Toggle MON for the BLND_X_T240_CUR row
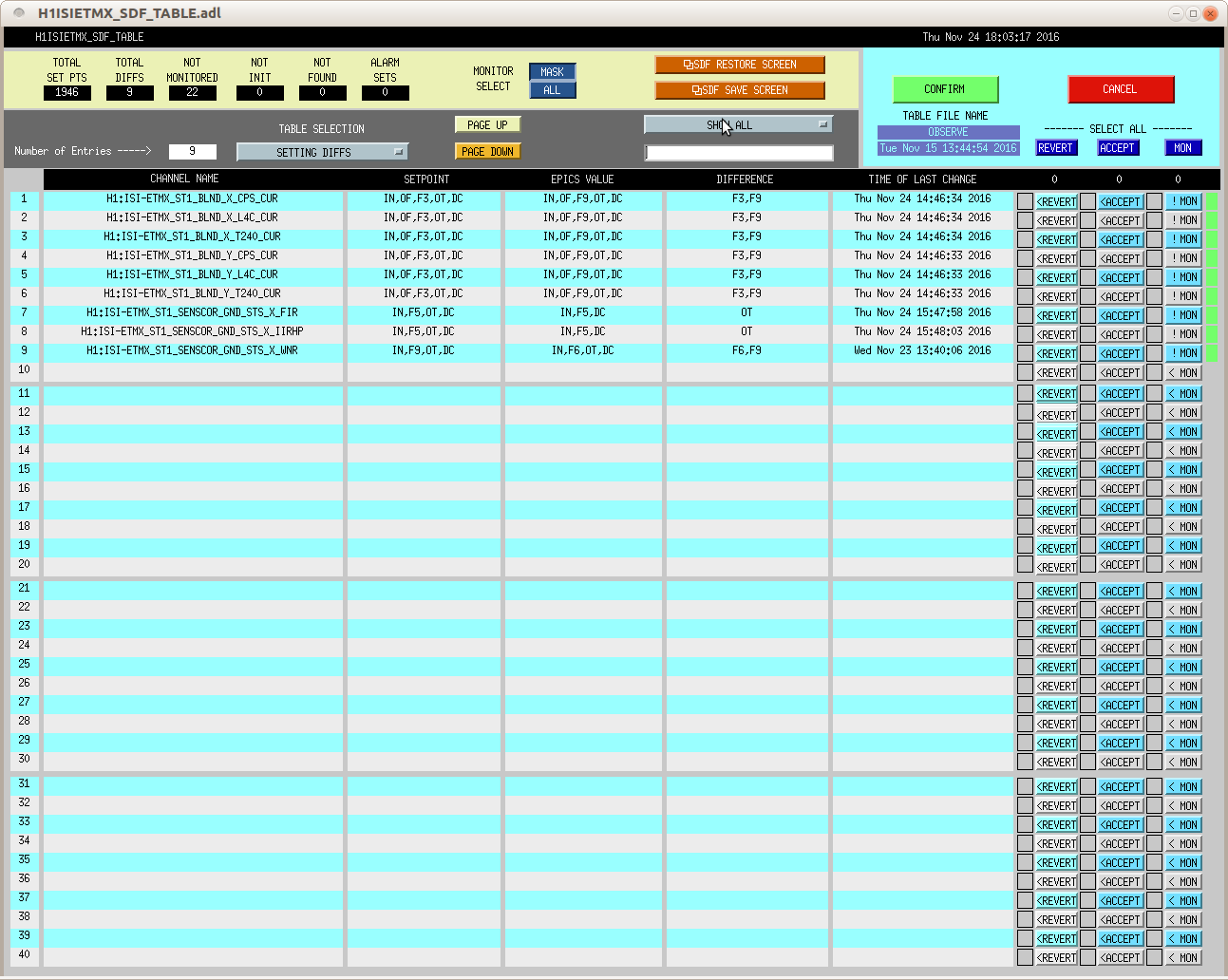This screenshot has width=1228, height=980. point(1183,239)
